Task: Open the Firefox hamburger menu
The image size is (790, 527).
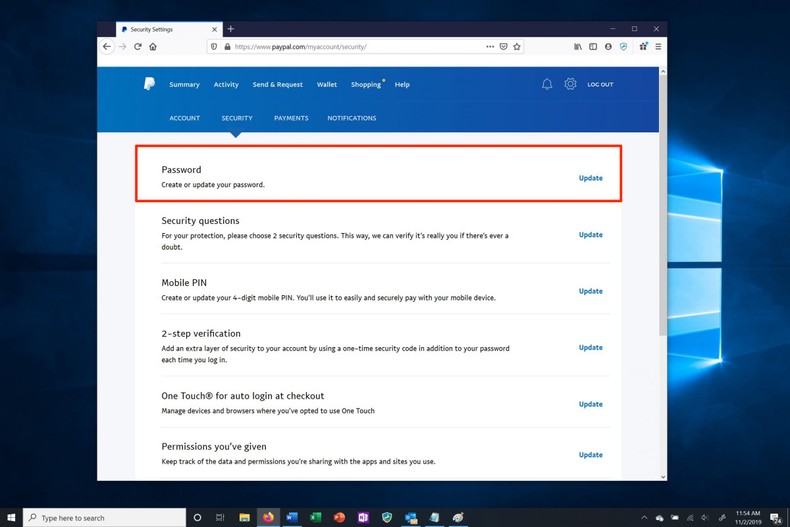Action: (658, 47)
